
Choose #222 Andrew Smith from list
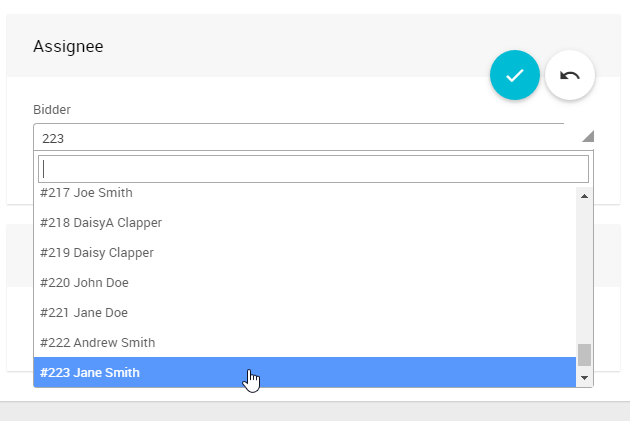coord(98,342)
